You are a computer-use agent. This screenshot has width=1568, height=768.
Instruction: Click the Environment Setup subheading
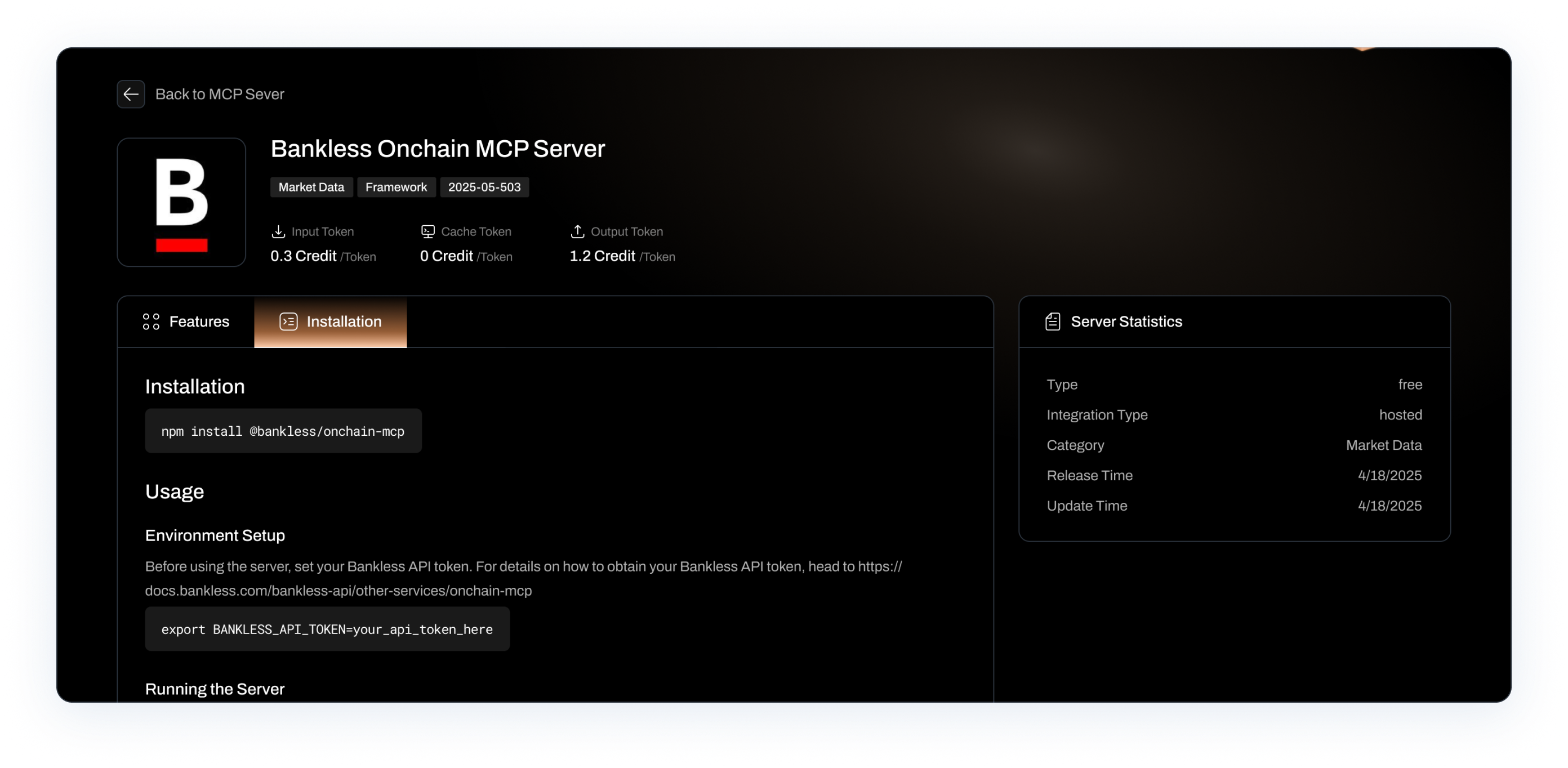[x=215, y=535]
